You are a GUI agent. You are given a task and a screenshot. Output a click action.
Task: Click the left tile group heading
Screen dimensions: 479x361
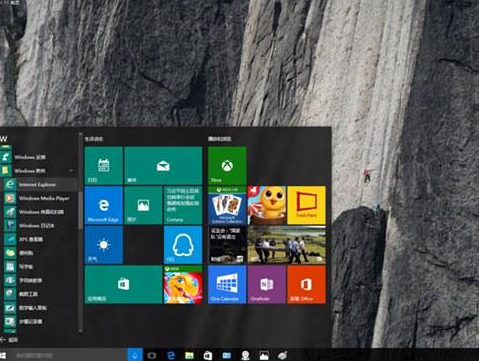tap(94, 139)
